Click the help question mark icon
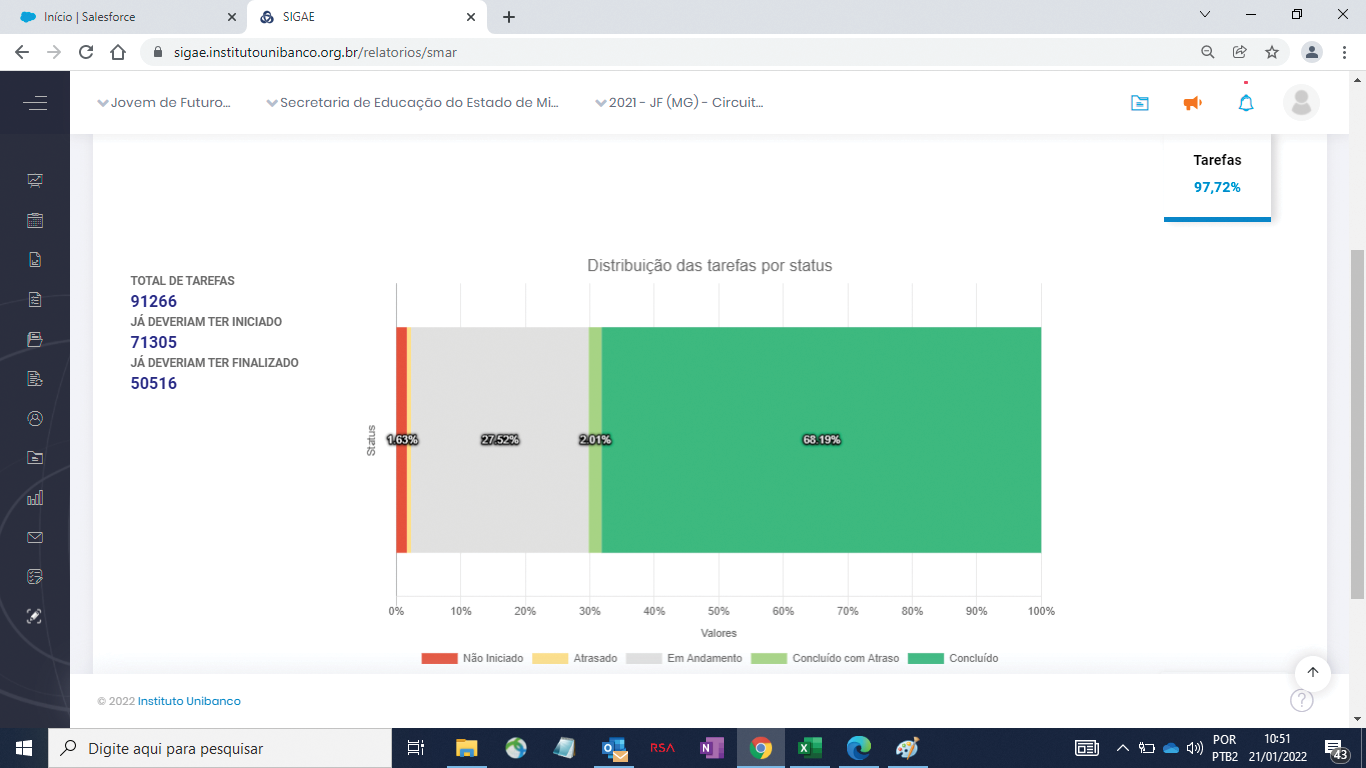This screenshot has height=768, width=1366. [x=1301, y=700]
